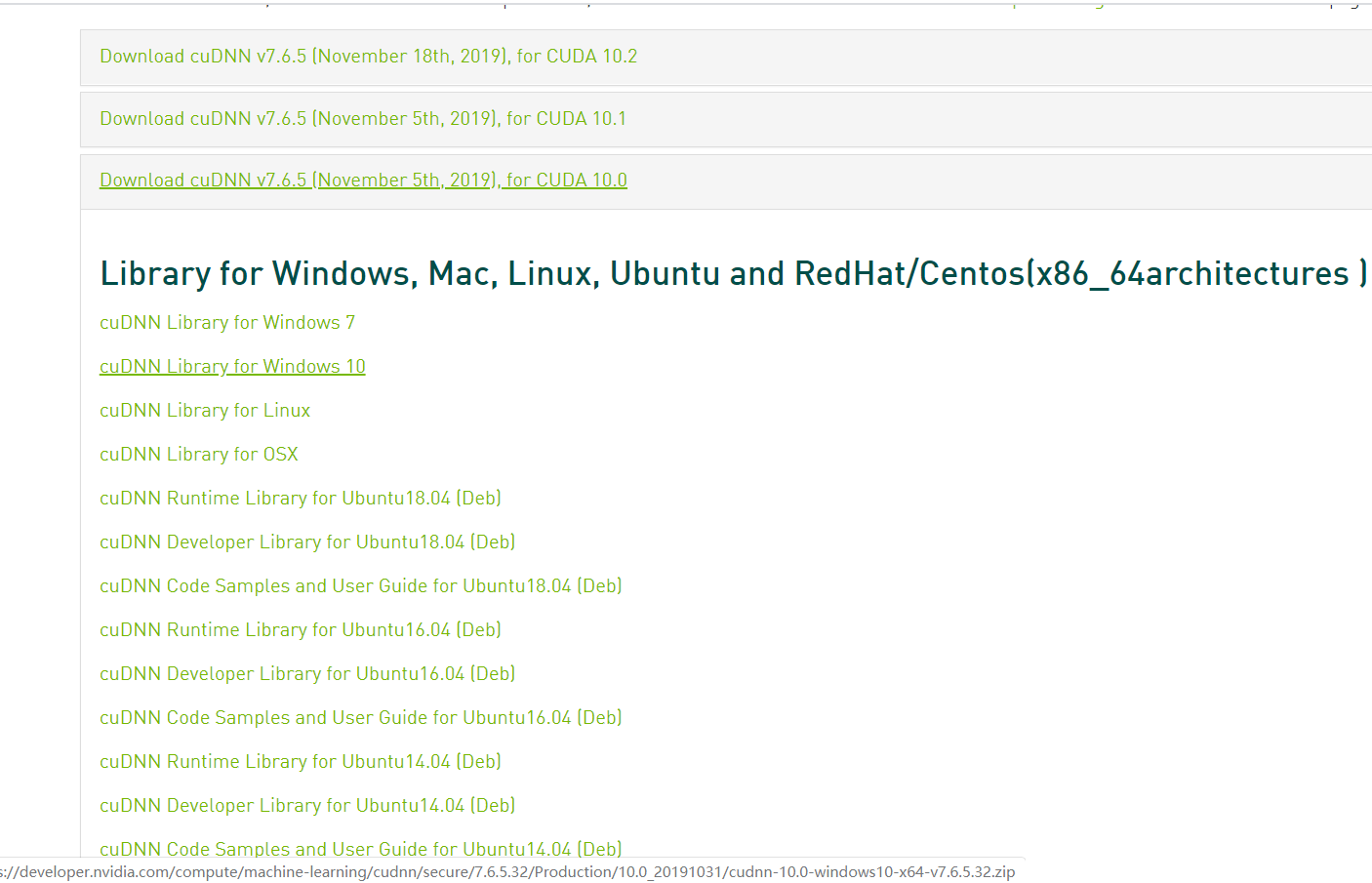Expand cuDNN v7.6.5 for CUDA 10.2 section
The height and width of the screenshot is (883, 1372).
[x=368, y=57]
